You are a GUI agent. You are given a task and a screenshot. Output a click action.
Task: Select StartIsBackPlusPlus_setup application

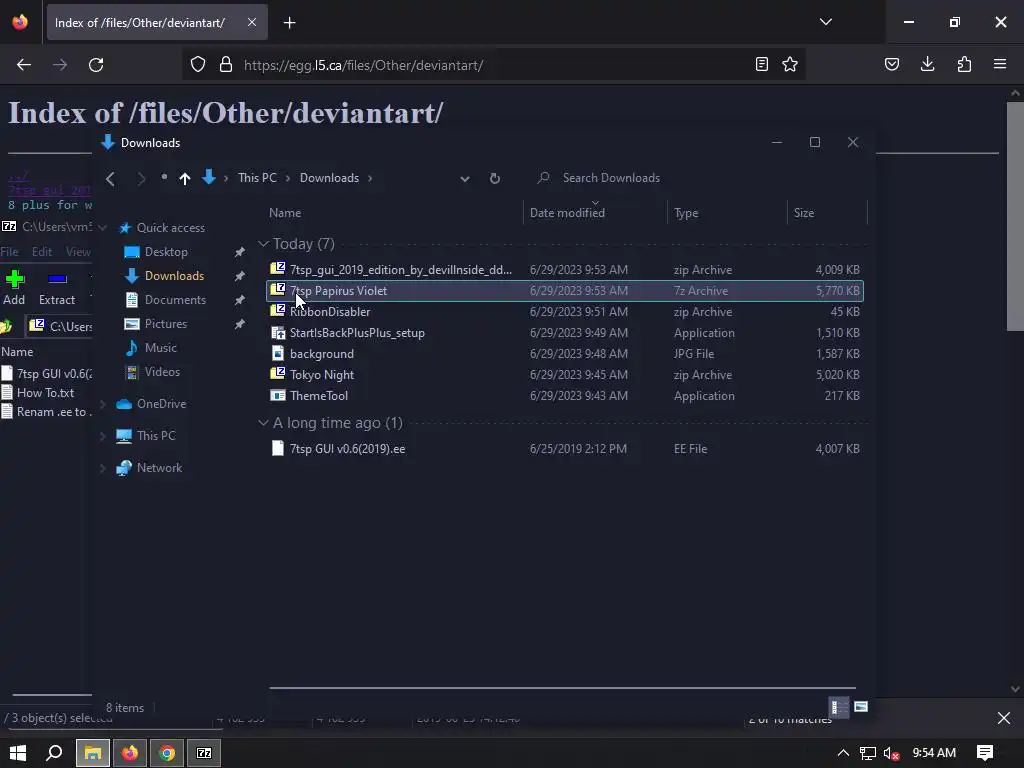(x=565, y=332)
